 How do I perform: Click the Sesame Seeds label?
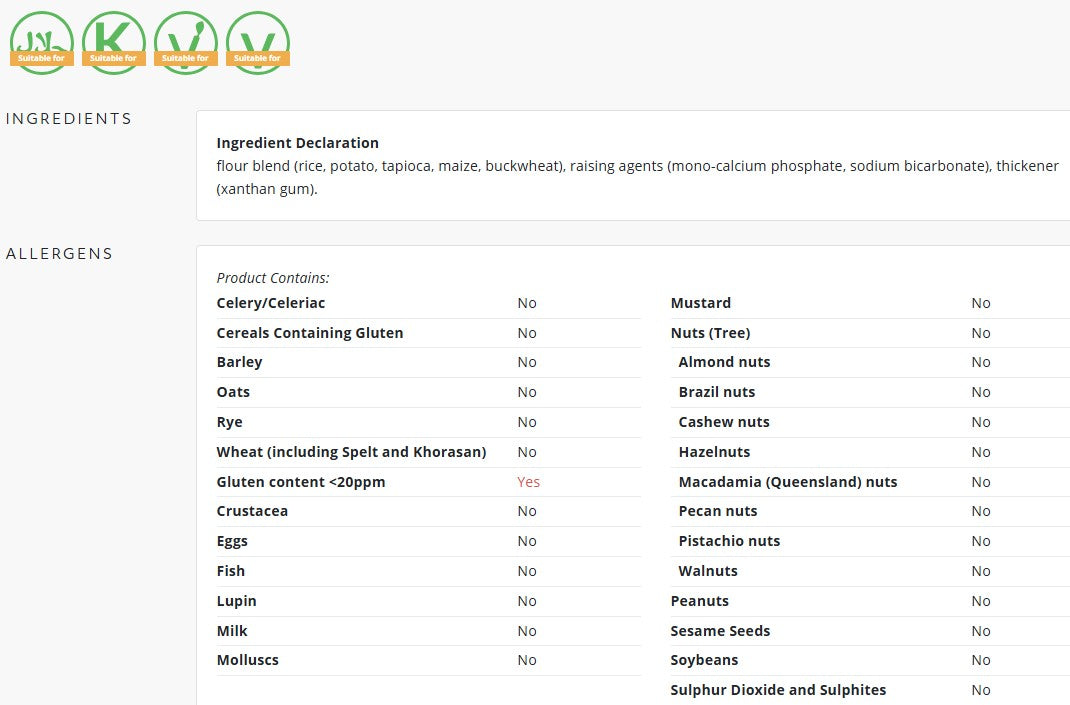[721, 631]
